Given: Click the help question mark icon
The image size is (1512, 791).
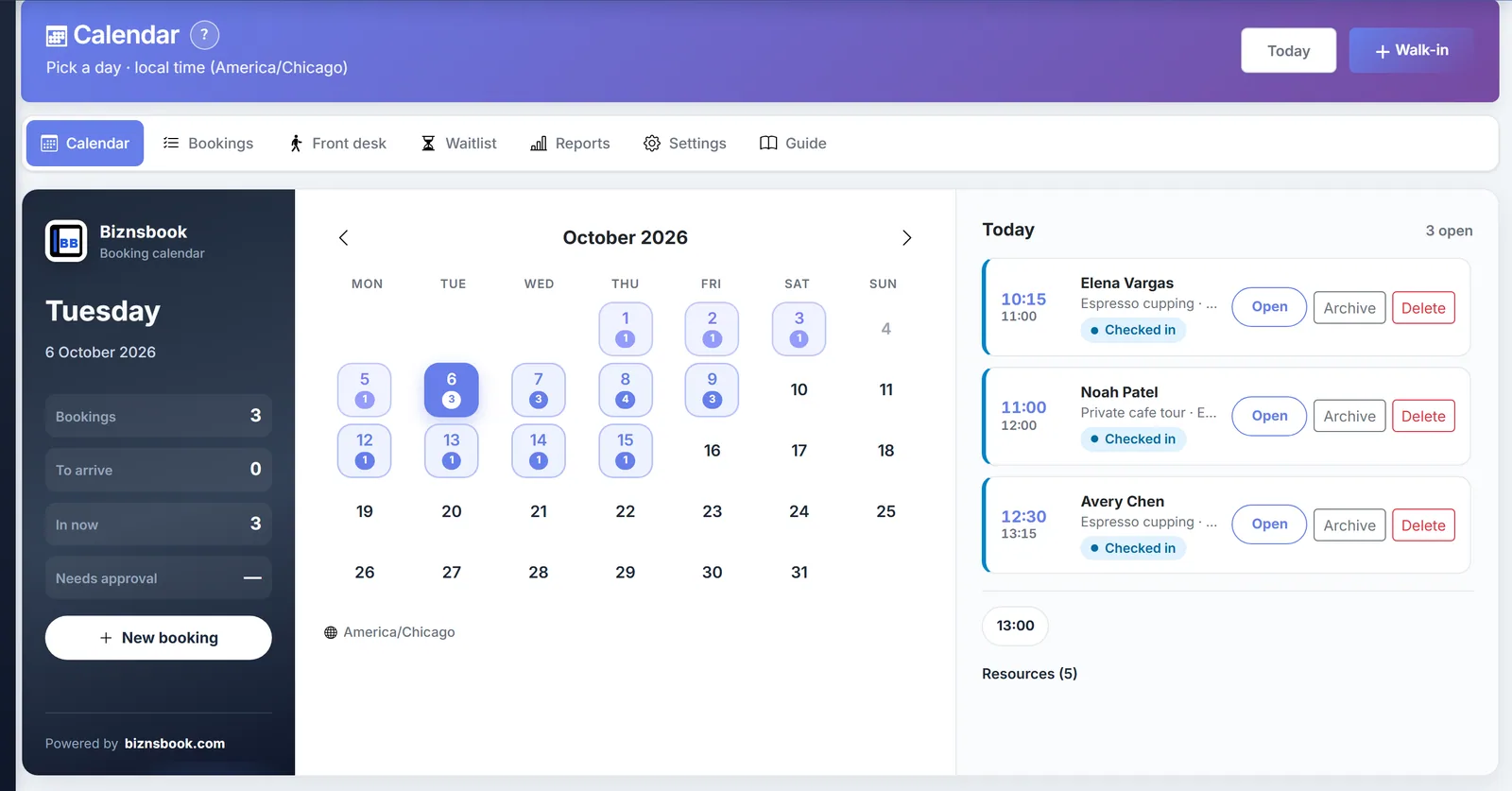Looking at the screenshot, I should tap(204, 35).
